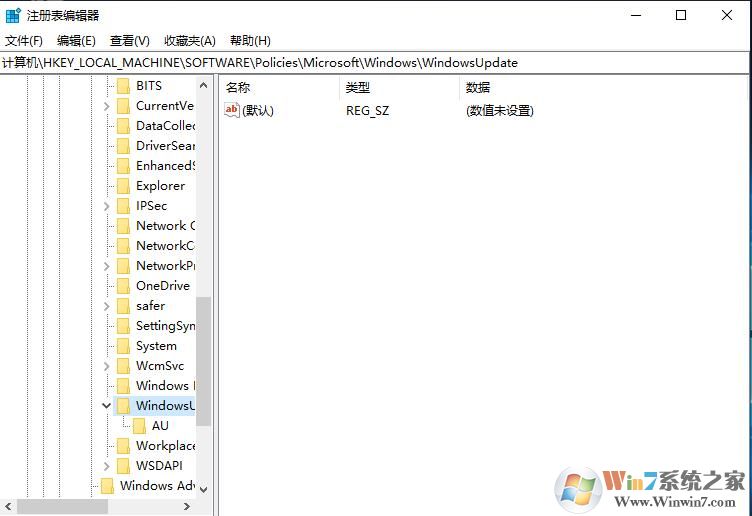Minimize the Registry Editor window

(x=636, y=15)
